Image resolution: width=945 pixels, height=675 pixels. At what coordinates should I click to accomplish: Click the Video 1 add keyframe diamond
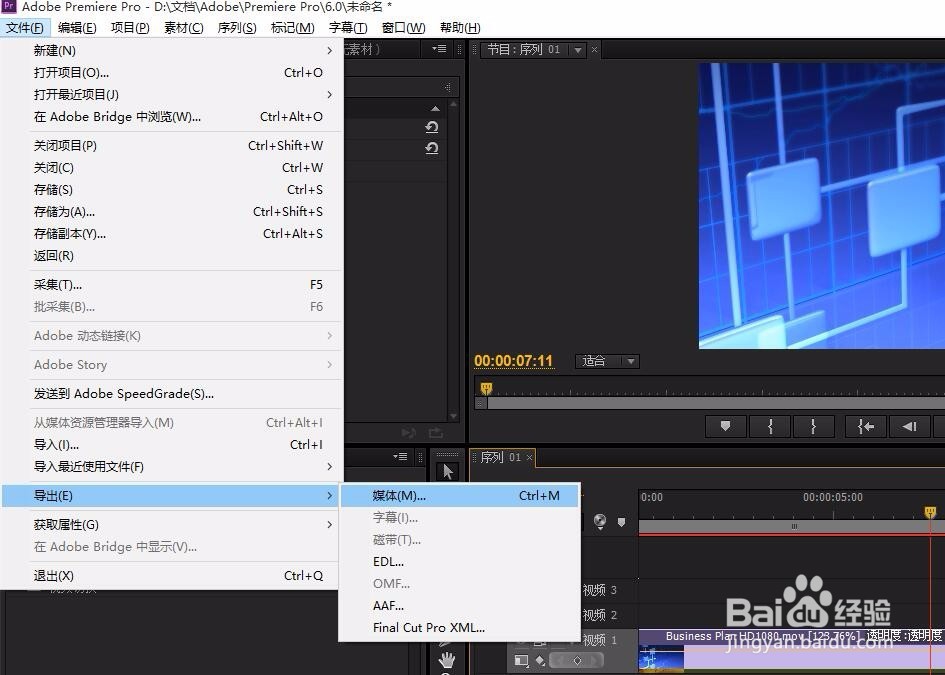(x=577, y=661)
